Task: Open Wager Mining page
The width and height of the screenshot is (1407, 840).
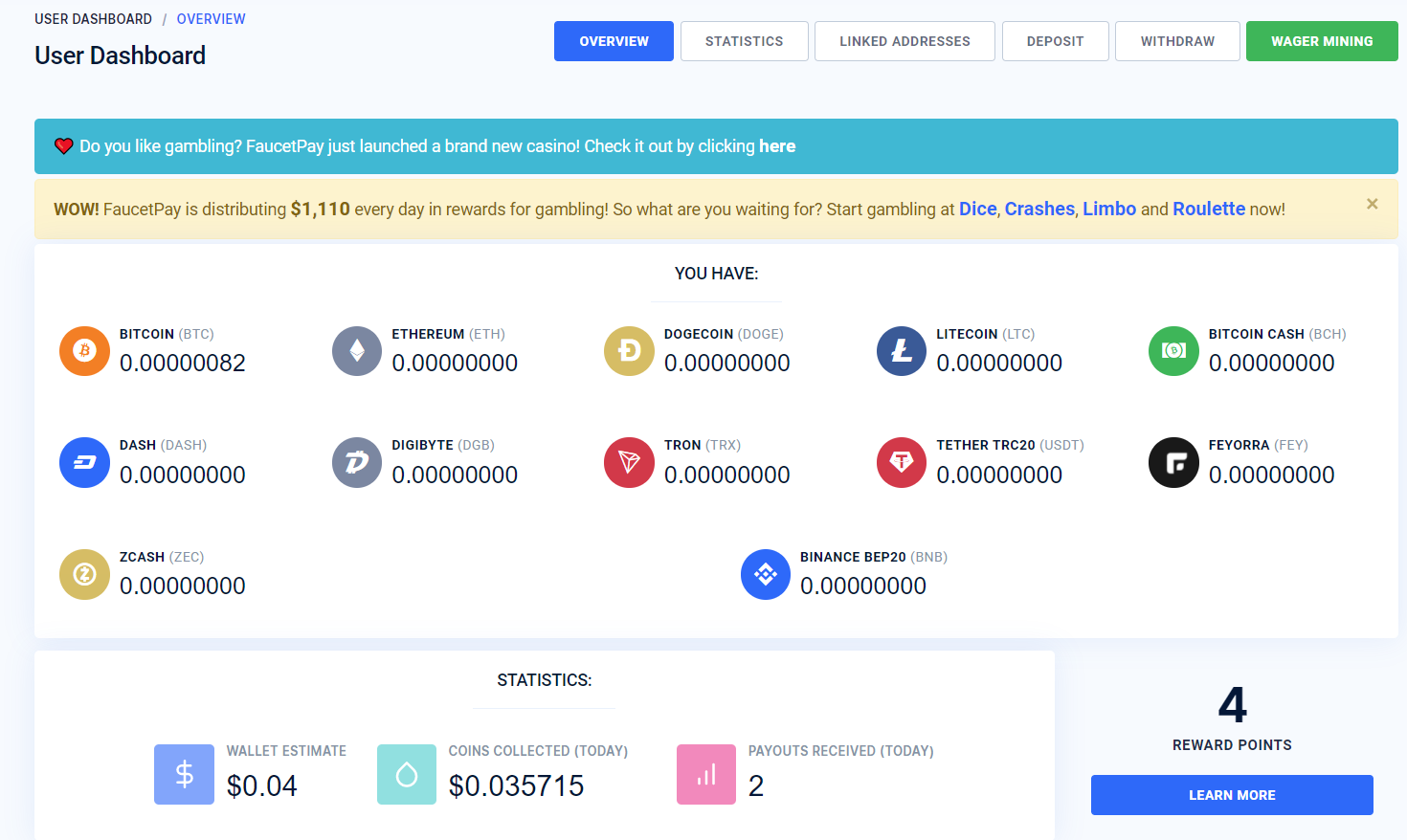Action: (1322, 41)
